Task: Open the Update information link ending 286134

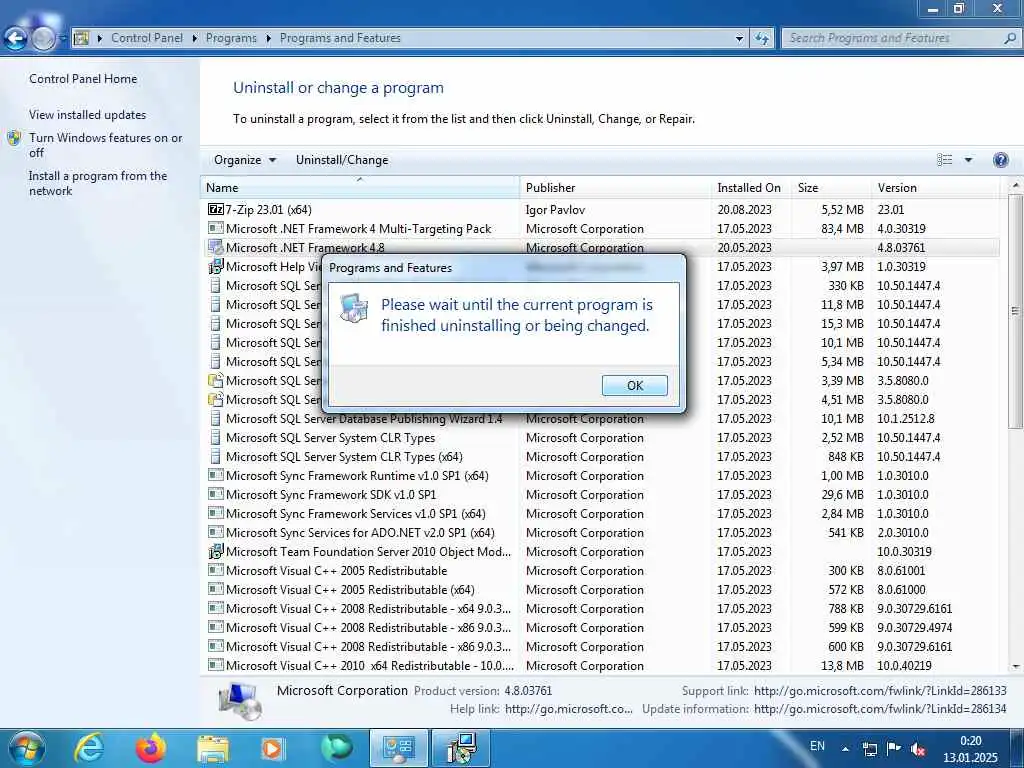Action: (880, 709)
